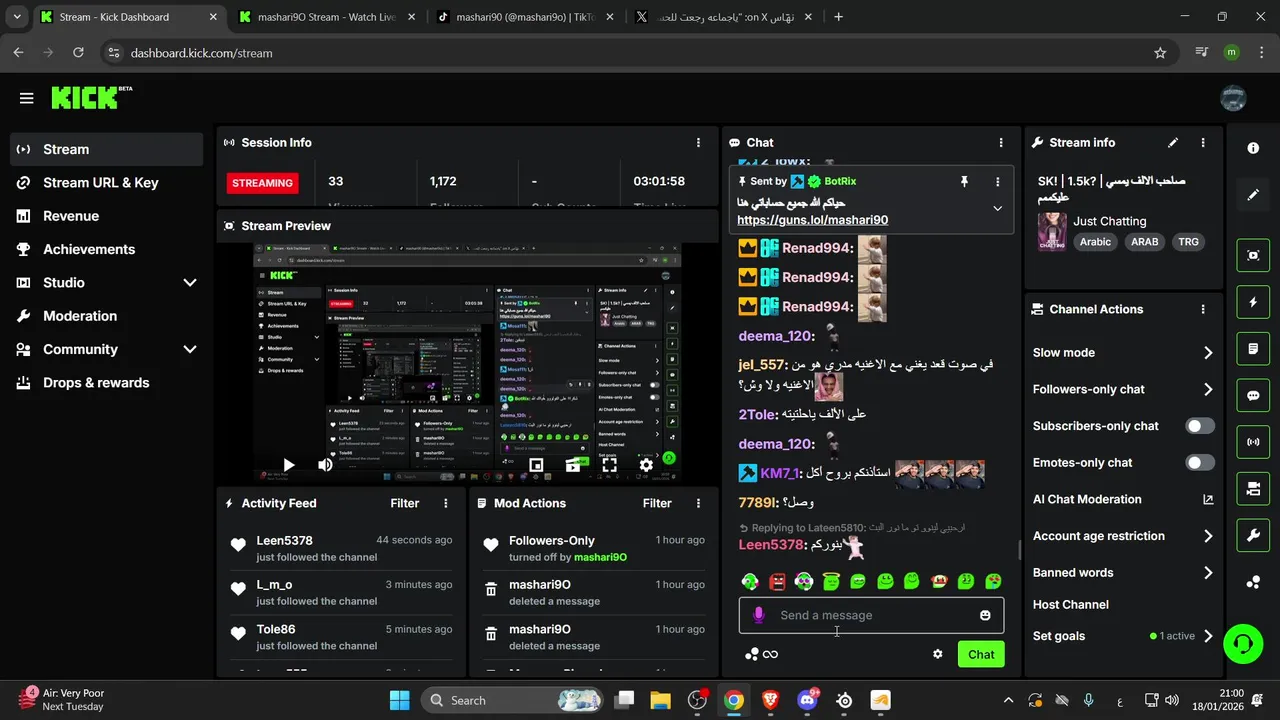Open the emoji picker in the message box

[985, 615]
